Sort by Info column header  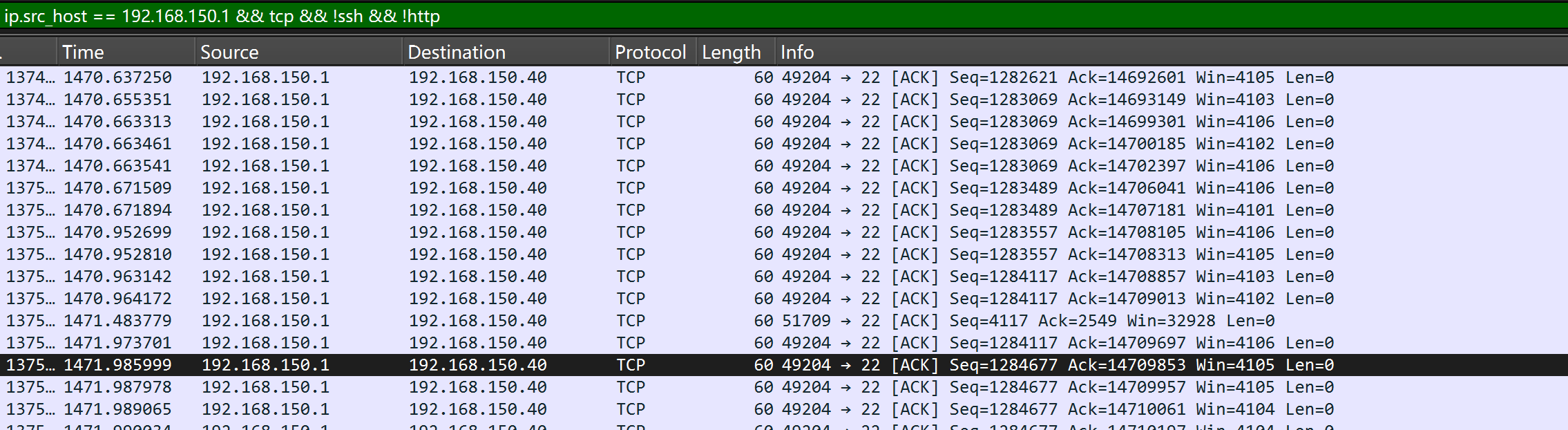[1172, 52]
